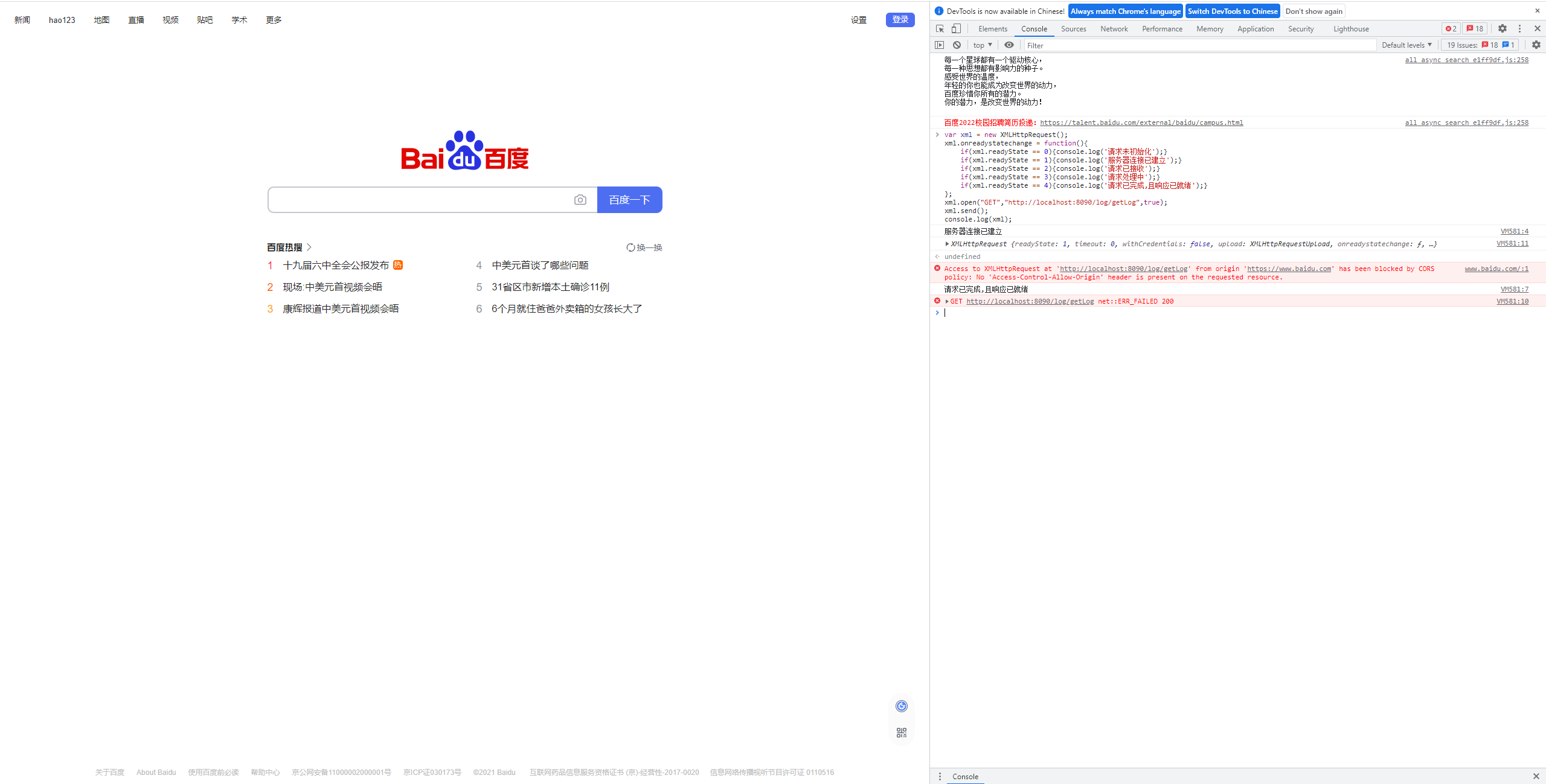The width and height of the screenshot is (1546, 784).
Task: Click the QR code icon at bottom right
Action: tap(901, 732)
